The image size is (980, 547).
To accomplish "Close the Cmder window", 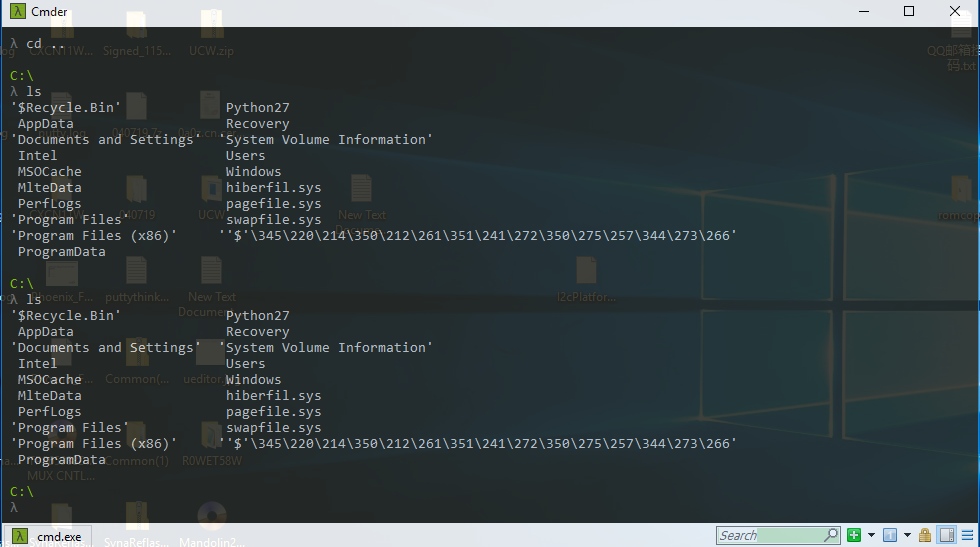I will click(x=954, y=12).
